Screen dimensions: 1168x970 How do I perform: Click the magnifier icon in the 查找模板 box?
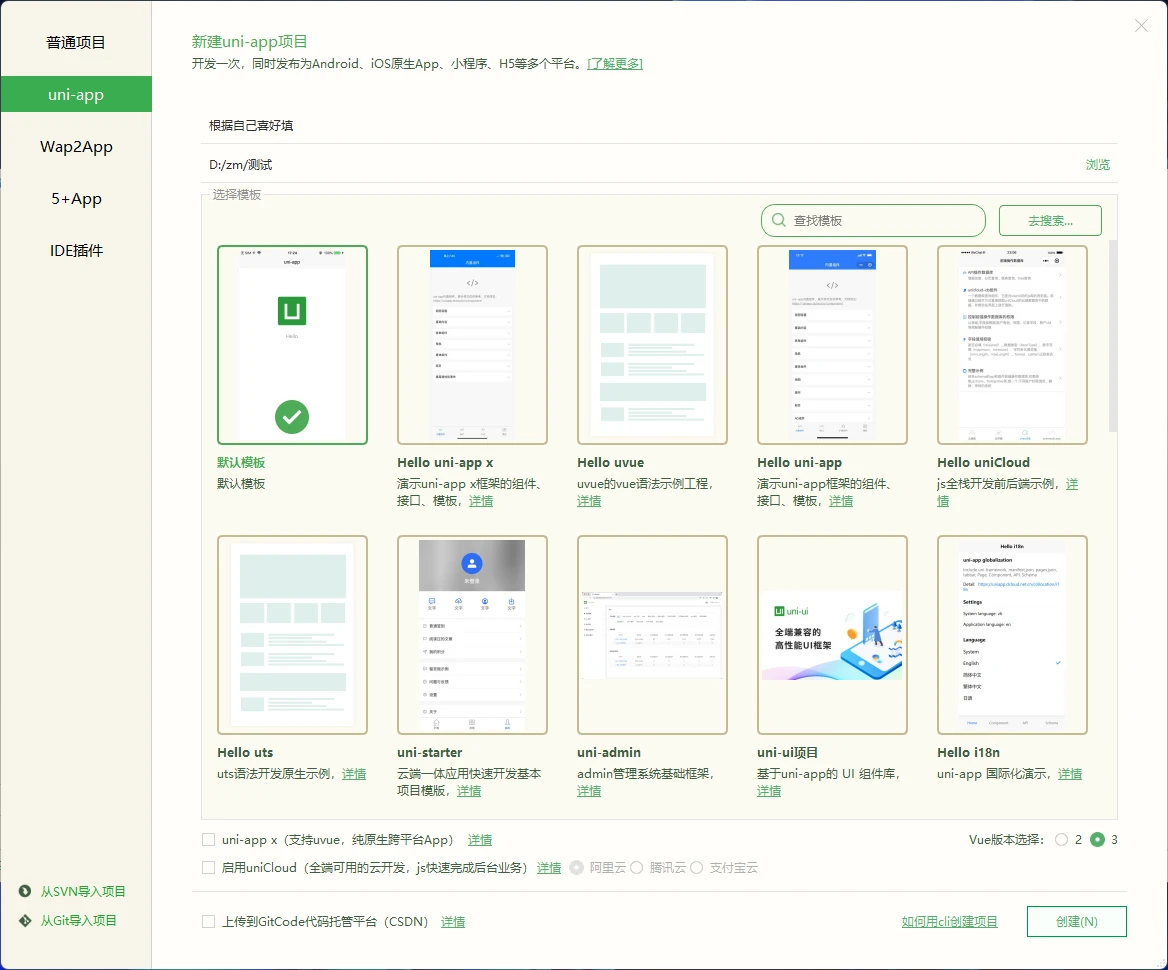coord(779,220)
